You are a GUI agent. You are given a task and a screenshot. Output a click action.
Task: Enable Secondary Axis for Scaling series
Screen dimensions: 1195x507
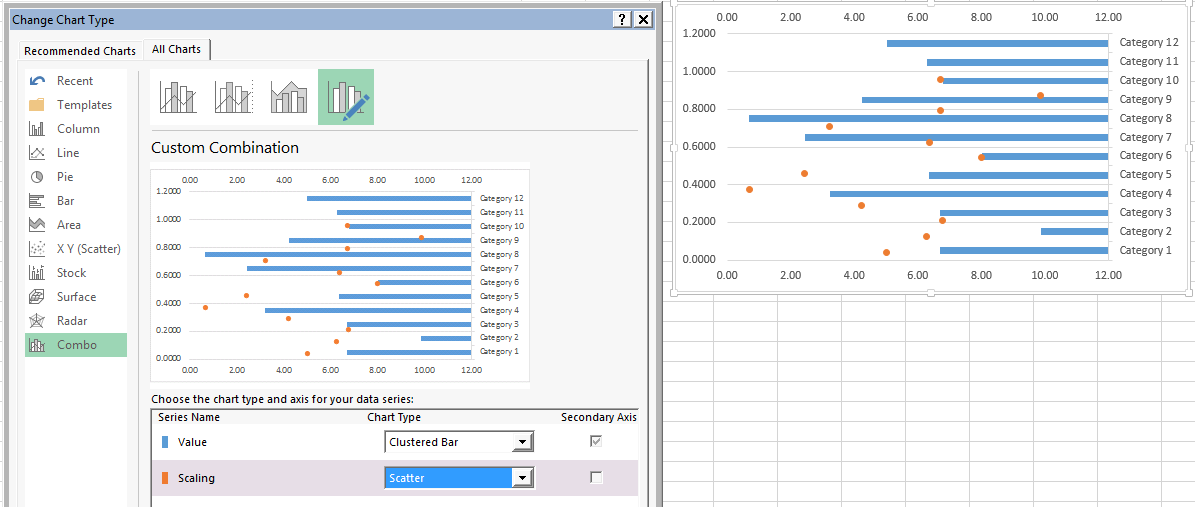click(597, 477)
